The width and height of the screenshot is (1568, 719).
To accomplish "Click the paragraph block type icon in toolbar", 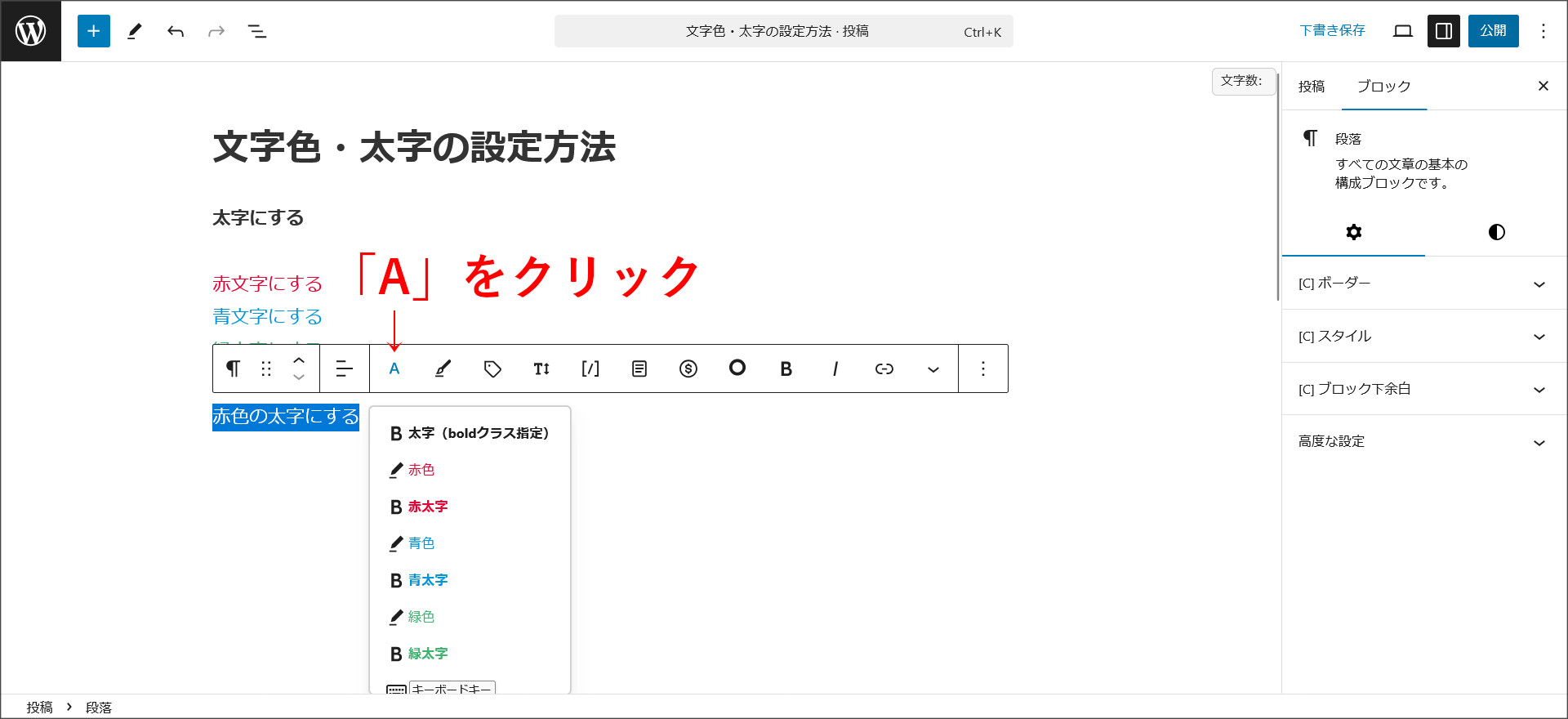I will click(x=234, y=368).
